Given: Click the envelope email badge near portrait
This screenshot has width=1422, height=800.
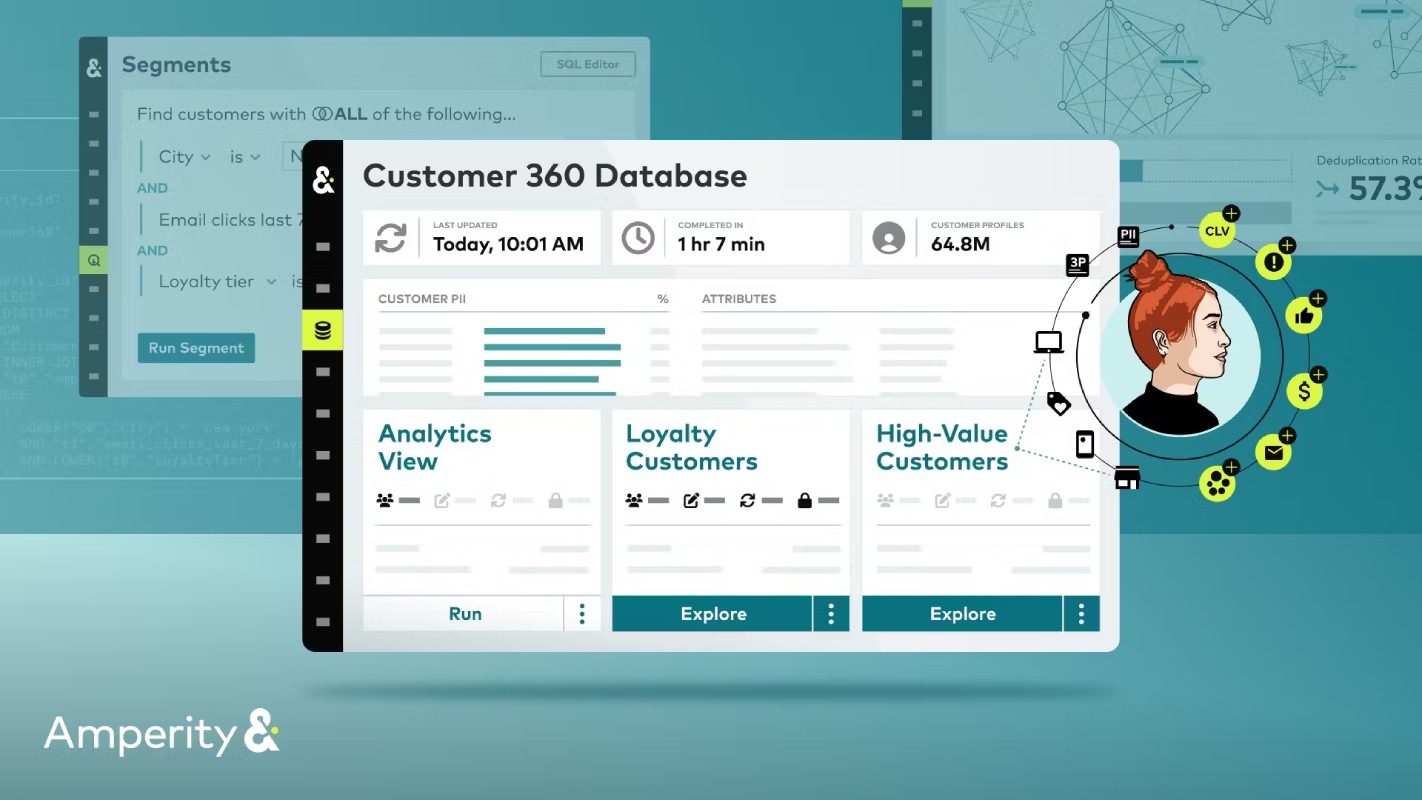Looking at the screenshot, I should pyautogui.click(x=1273, y=452).
